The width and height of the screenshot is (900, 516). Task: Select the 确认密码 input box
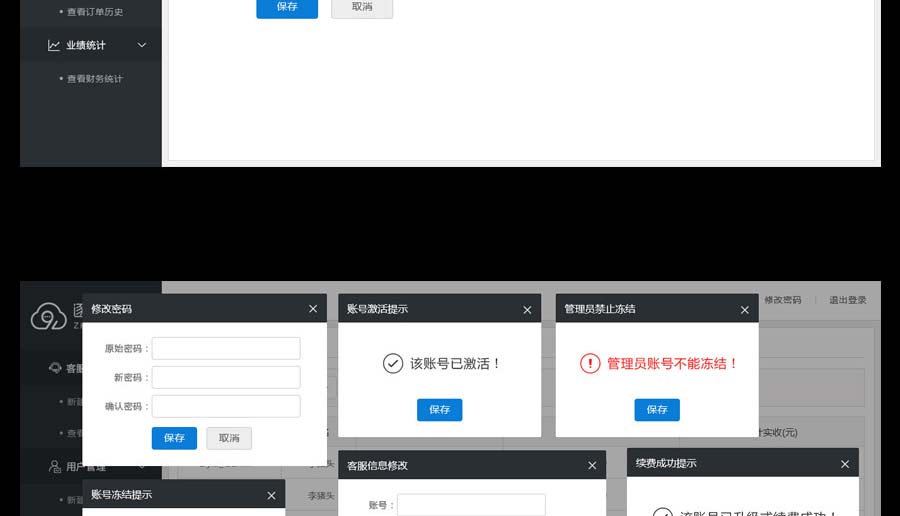(x=226, y=406)
